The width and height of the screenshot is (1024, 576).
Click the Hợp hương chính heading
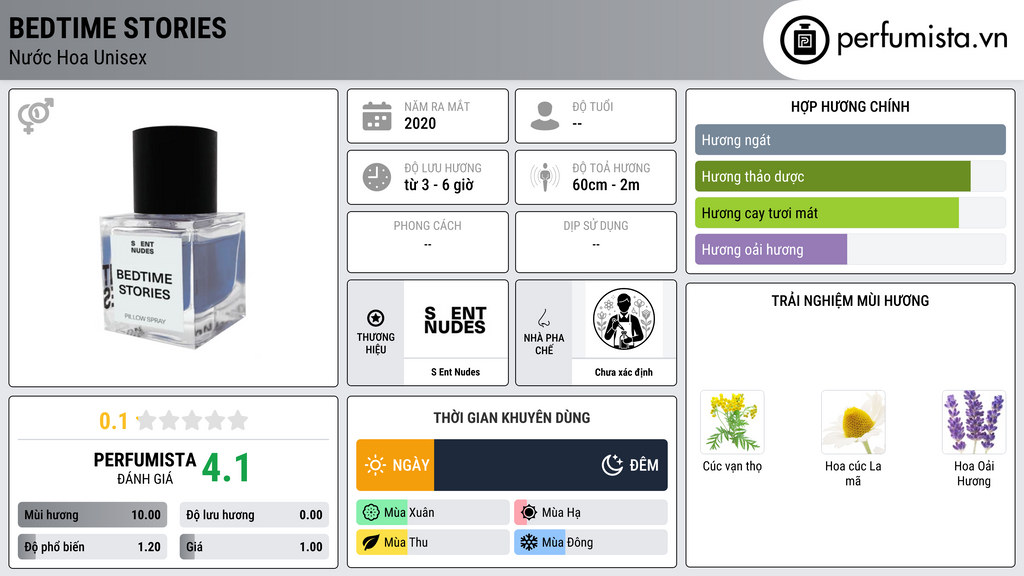[x=850, y=106]
